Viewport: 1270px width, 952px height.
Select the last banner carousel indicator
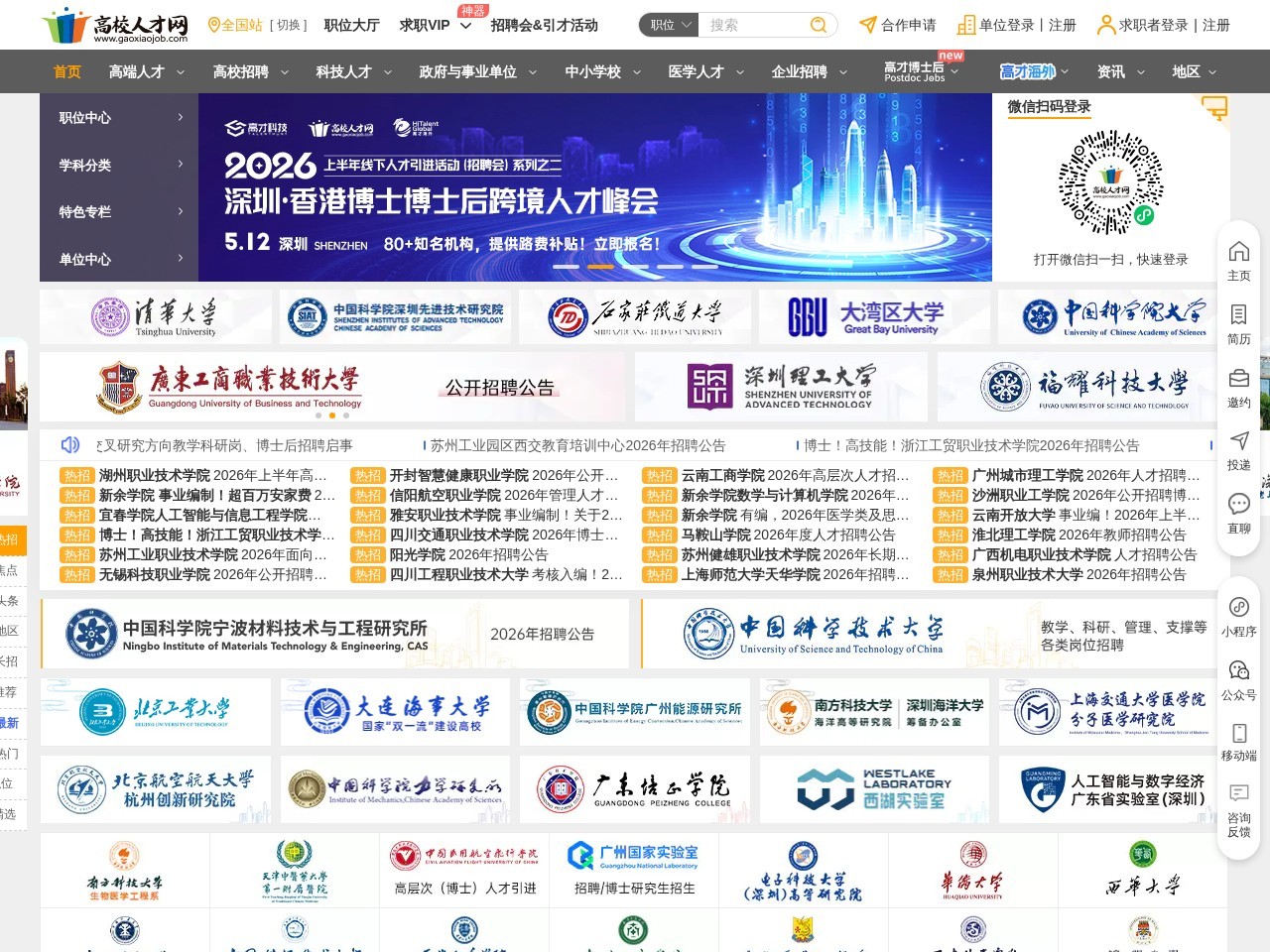click(x=704, y=266)
